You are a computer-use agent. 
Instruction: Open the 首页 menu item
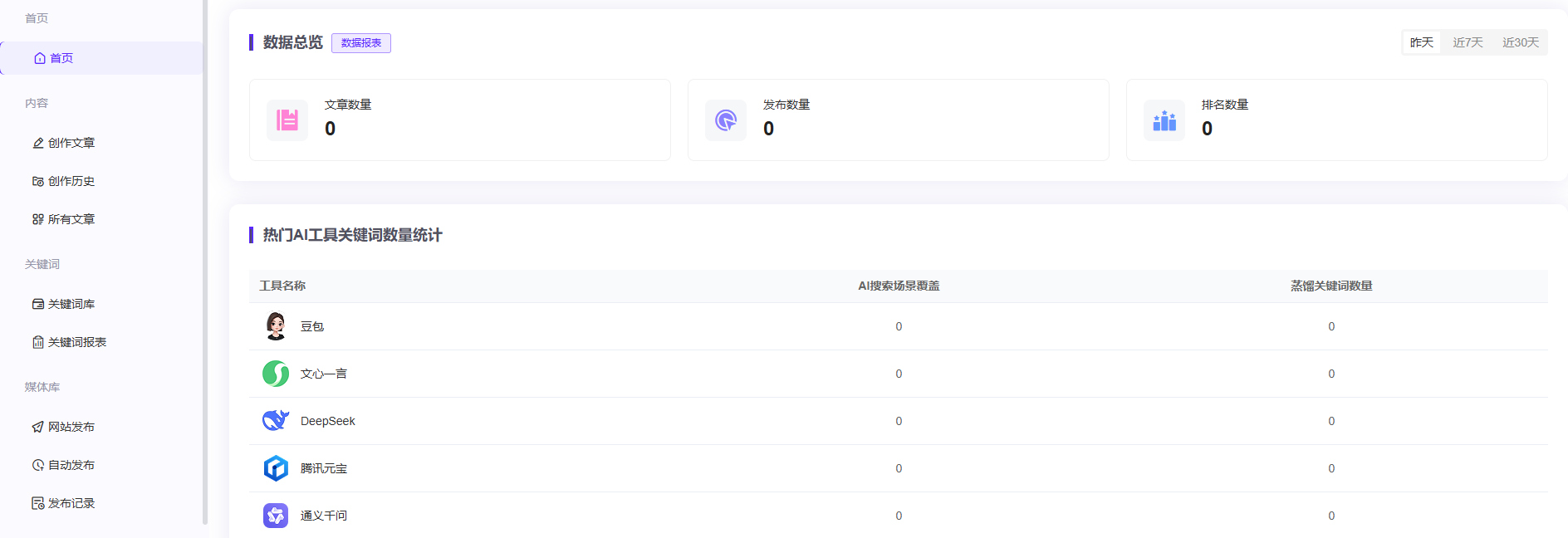[101, 58]
